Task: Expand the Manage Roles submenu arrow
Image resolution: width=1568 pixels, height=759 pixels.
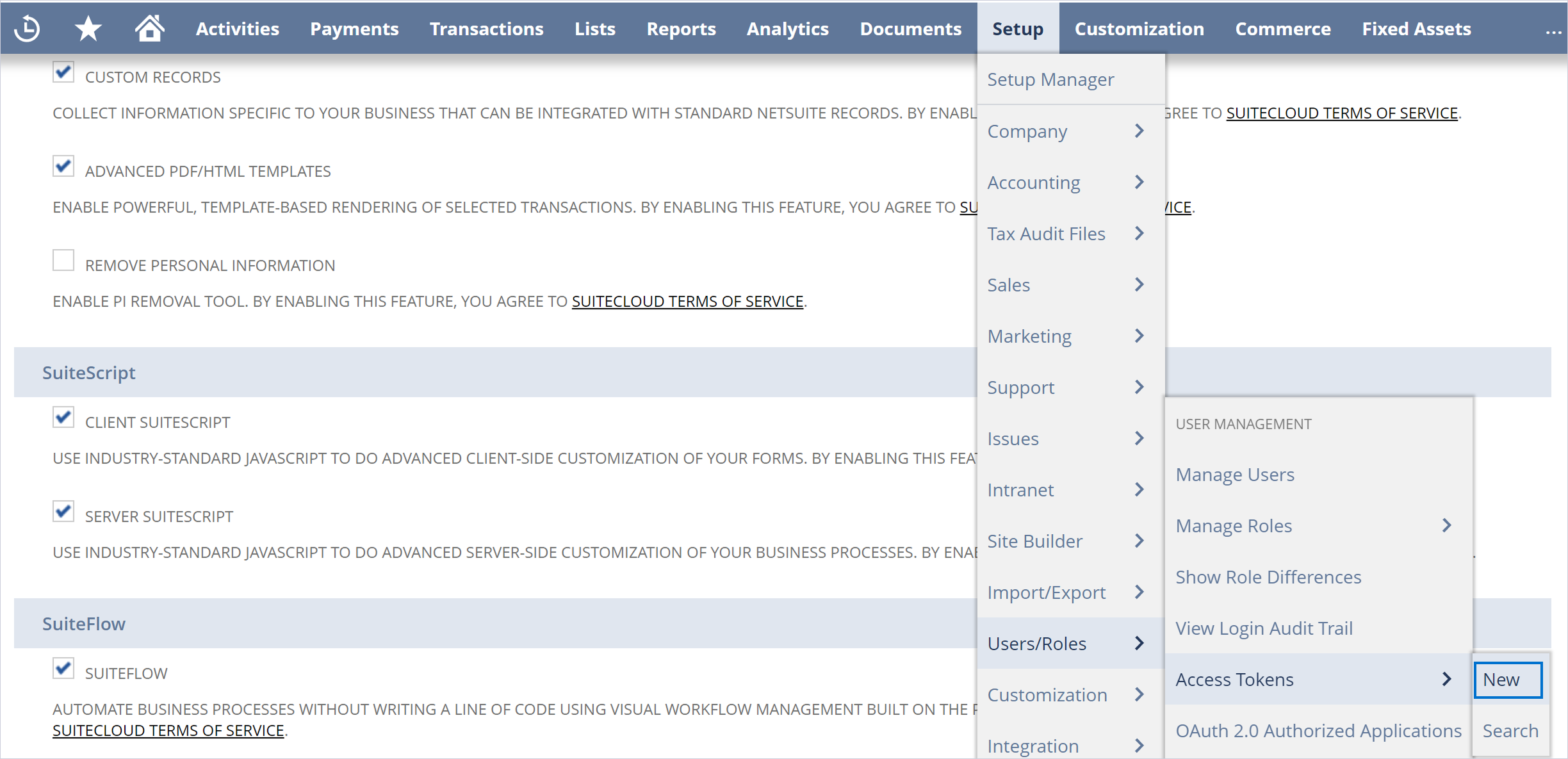Action: [x=1446, y=525]
